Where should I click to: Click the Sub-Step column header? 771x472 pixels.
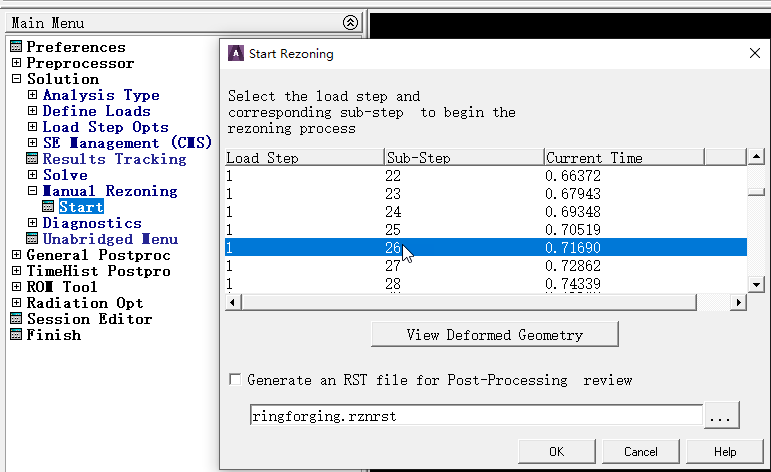[x=464, y=158]
